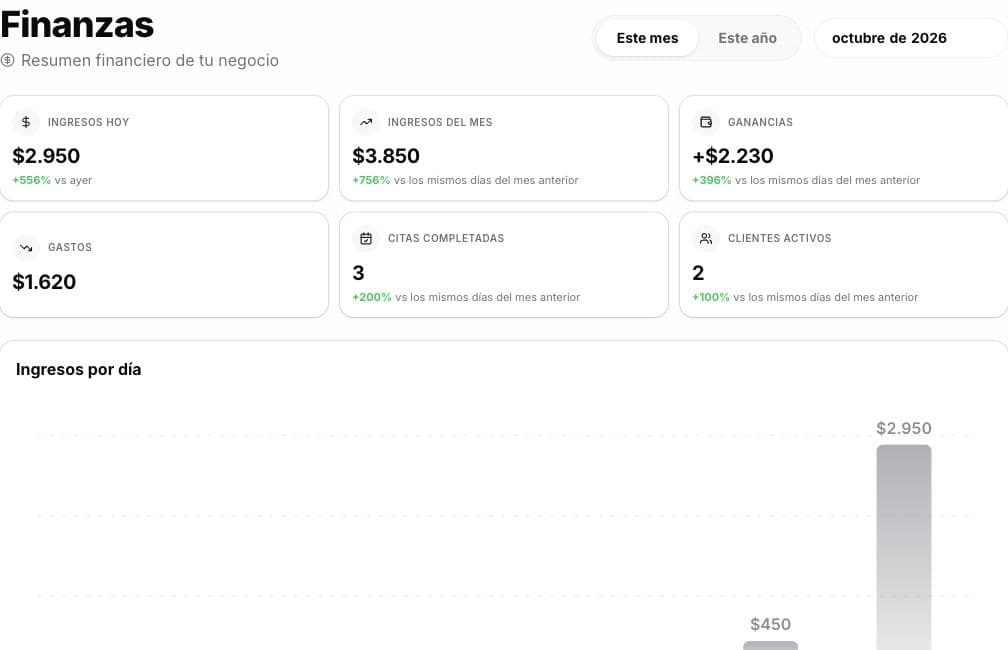The width and height of the screenshot is (1008, 650).
Task: Click the $2.950 Ingresos Hoy value
Action: pyautogui.click(x=46, y=156)
